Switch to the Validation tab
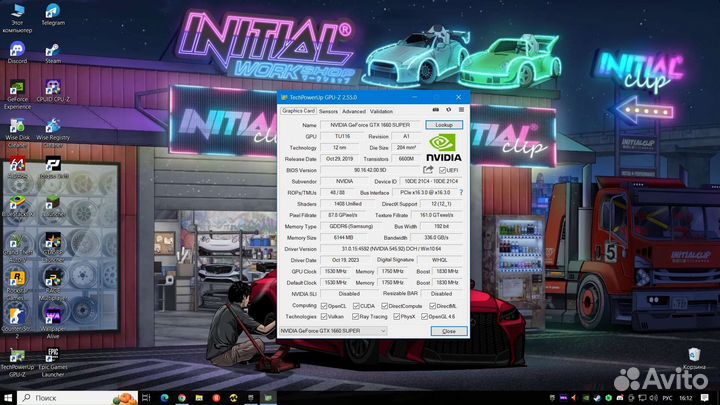720x405 pixels. pos(382,112)
